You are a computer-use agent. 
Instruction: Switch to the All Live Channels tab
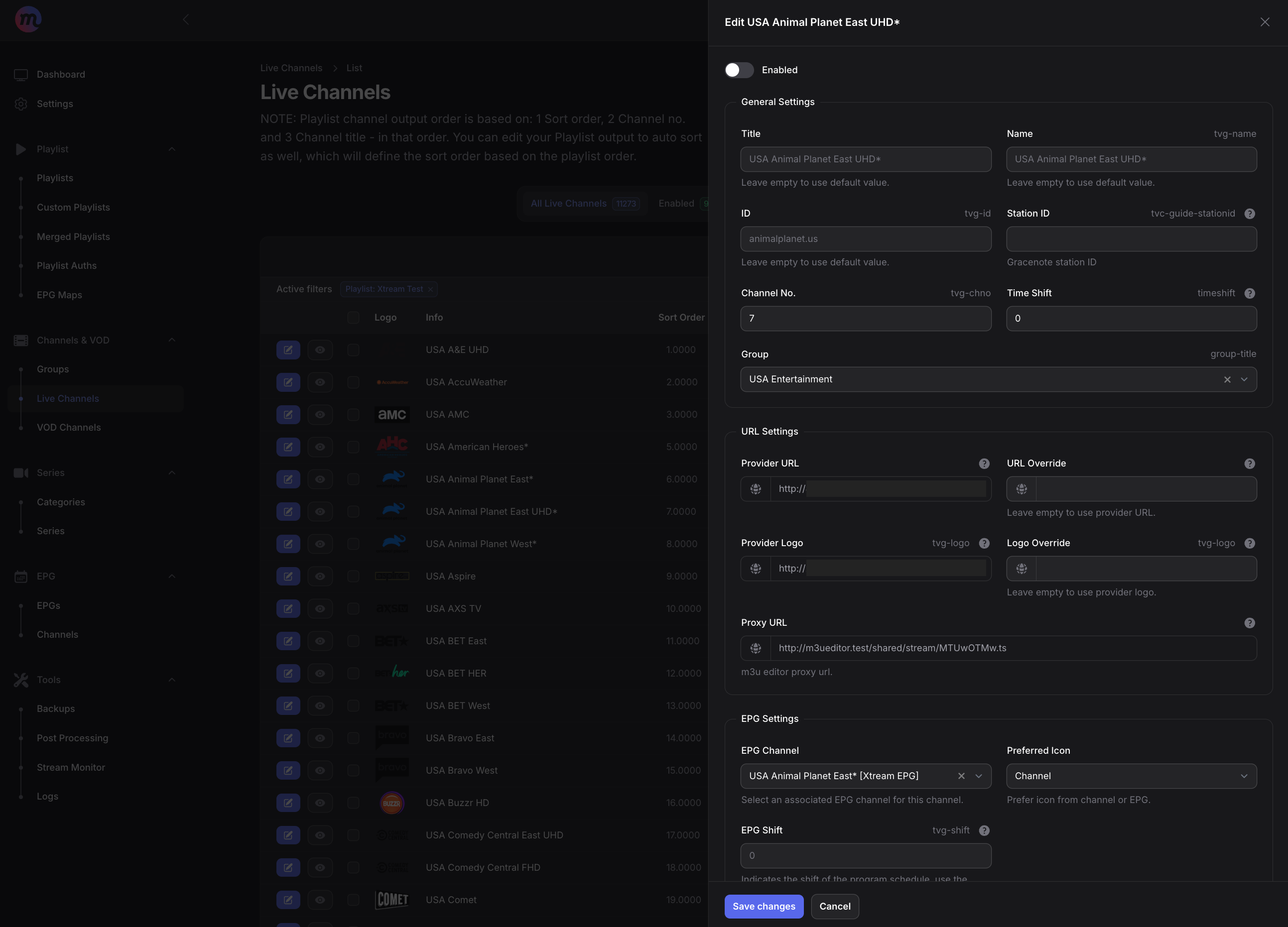tap(568, 203)
